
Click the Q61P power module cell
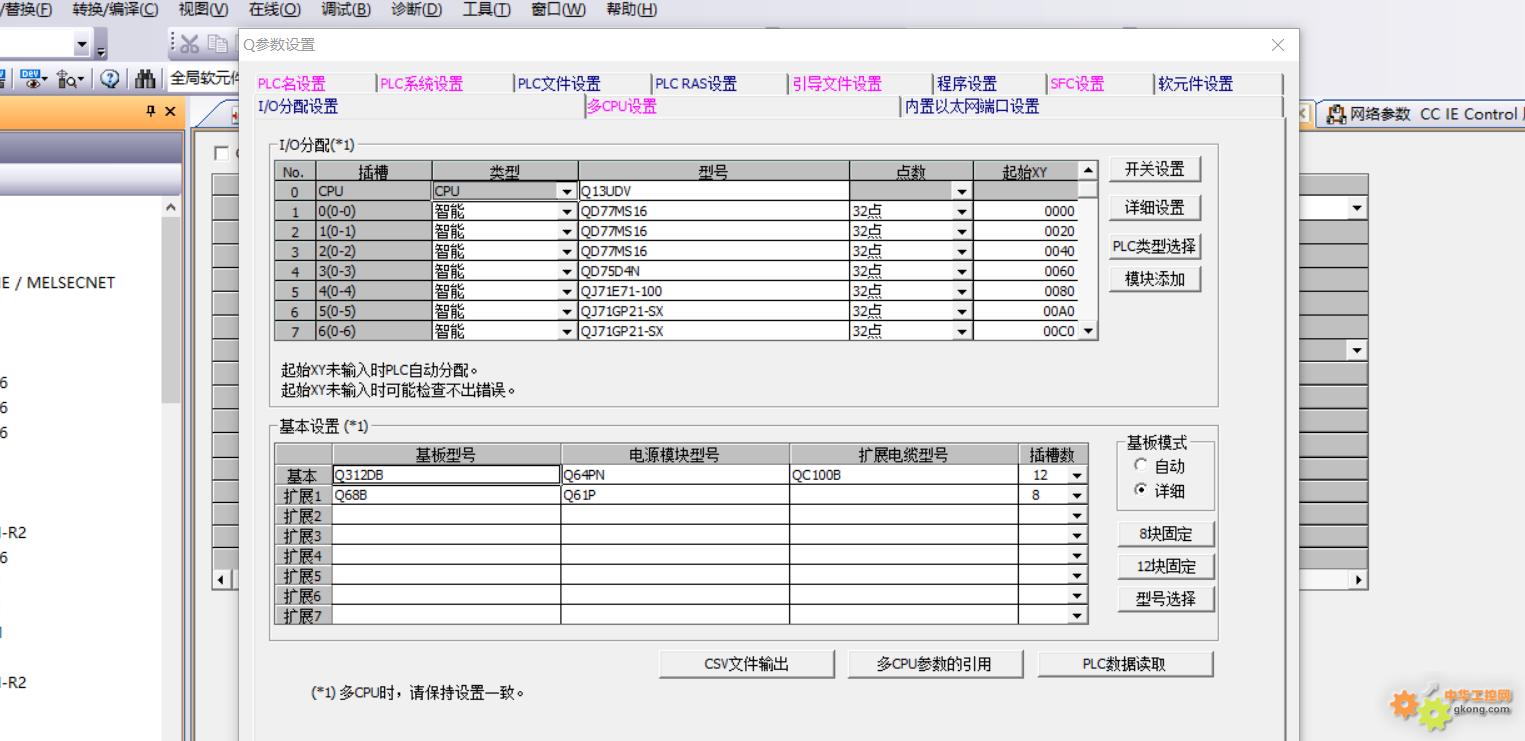point(675,495)
